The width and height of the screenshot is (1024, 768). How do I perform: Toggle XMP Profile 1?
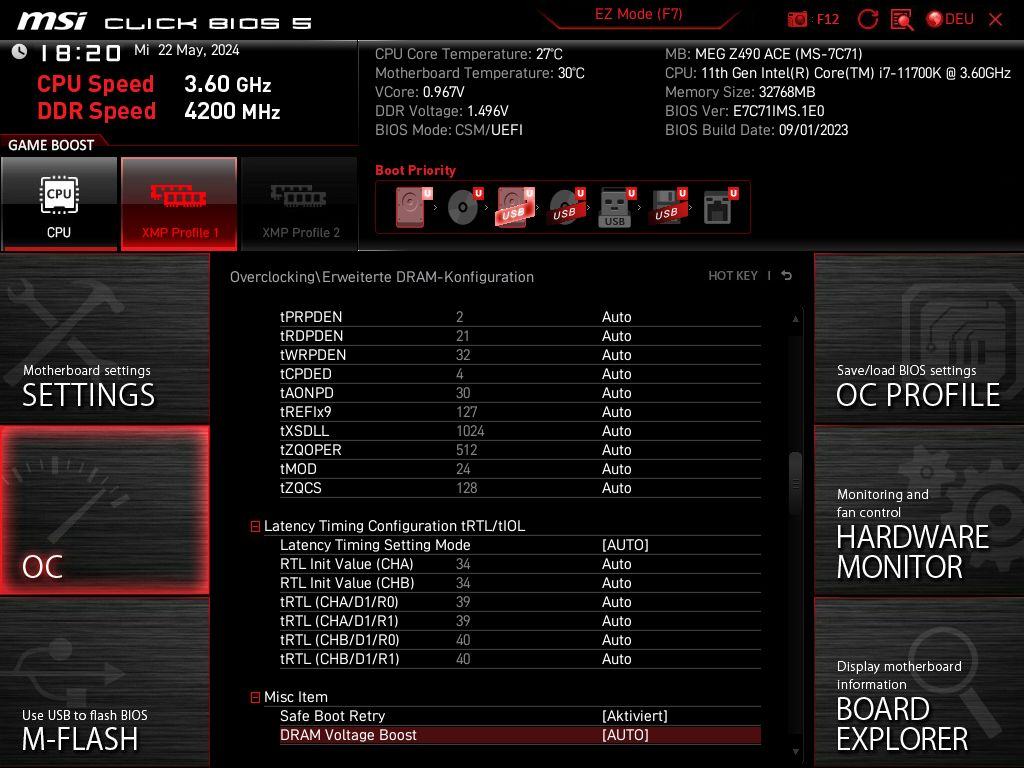tap(179, 204)
